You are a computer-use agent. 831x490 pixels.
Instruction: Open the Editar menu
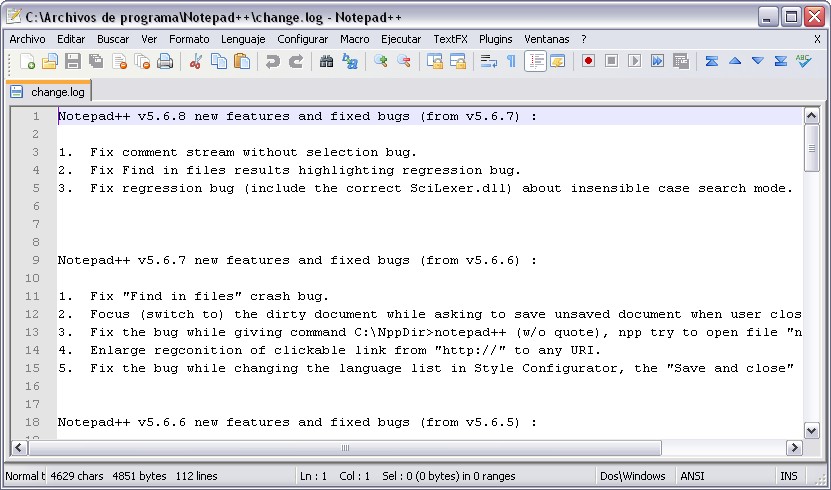coord(71,39)
